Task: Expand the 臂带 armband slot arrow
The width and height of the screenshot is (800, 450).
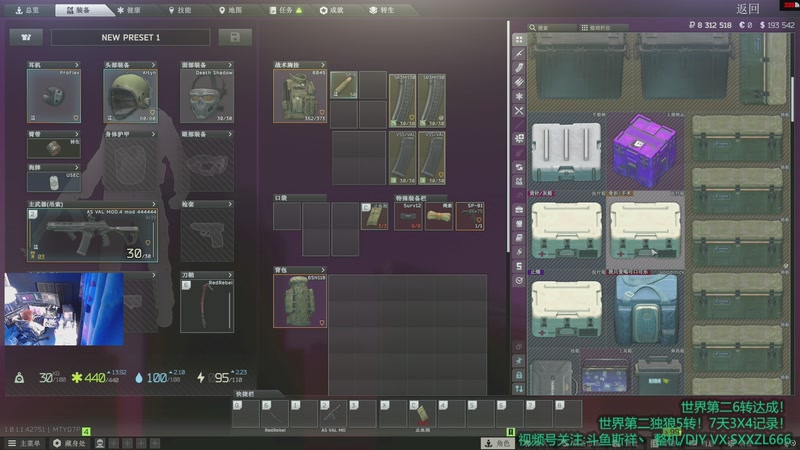Action: [x=77, y=134]
